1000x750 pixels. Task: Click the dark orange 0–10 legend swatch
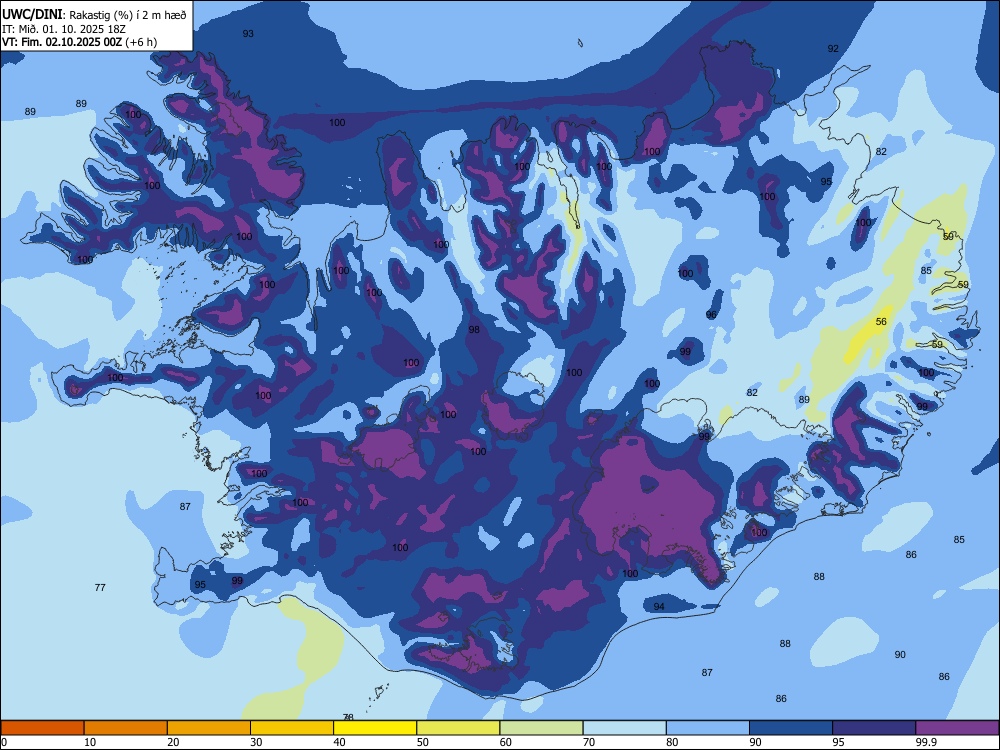tap(42, 728)
